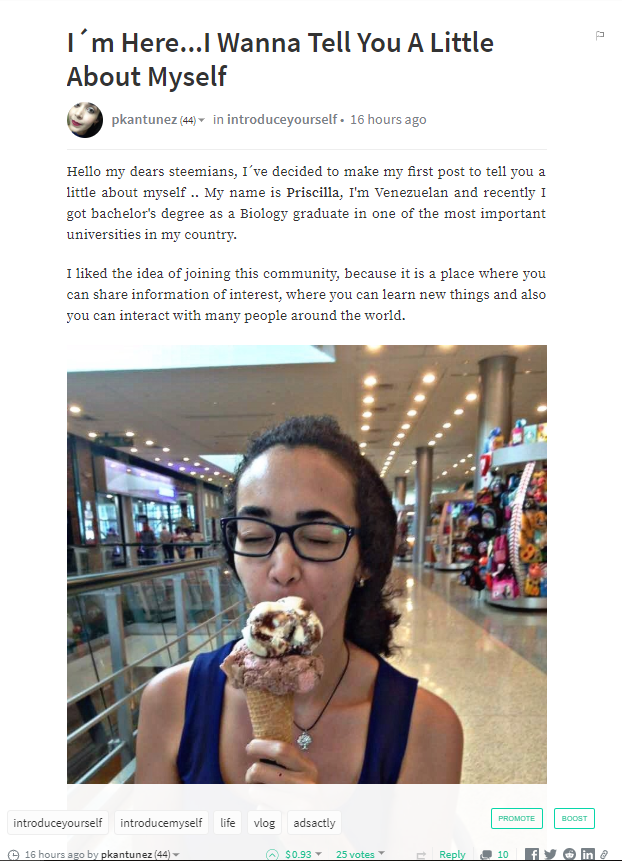Open comments via the speech bubble icon
This screenshot has height=861, width=622.
(486, 855)
